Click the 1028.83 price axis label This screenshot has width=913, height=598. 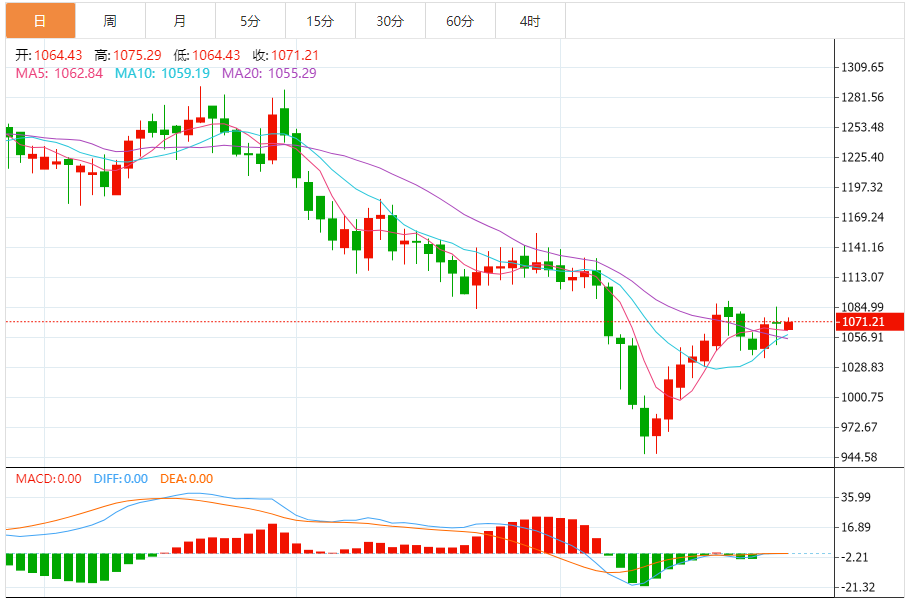(x=862, y=367)
